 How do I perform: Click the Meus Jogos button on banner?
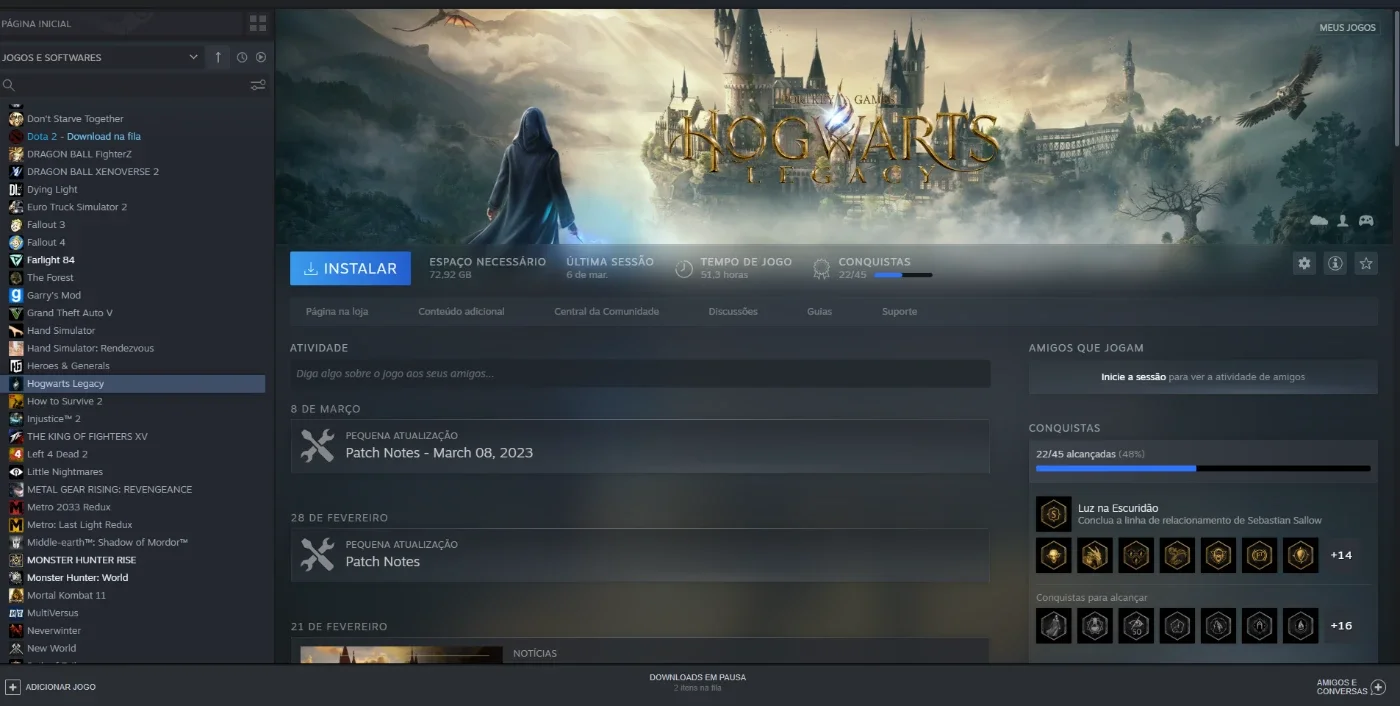[x=1347, y=27]
